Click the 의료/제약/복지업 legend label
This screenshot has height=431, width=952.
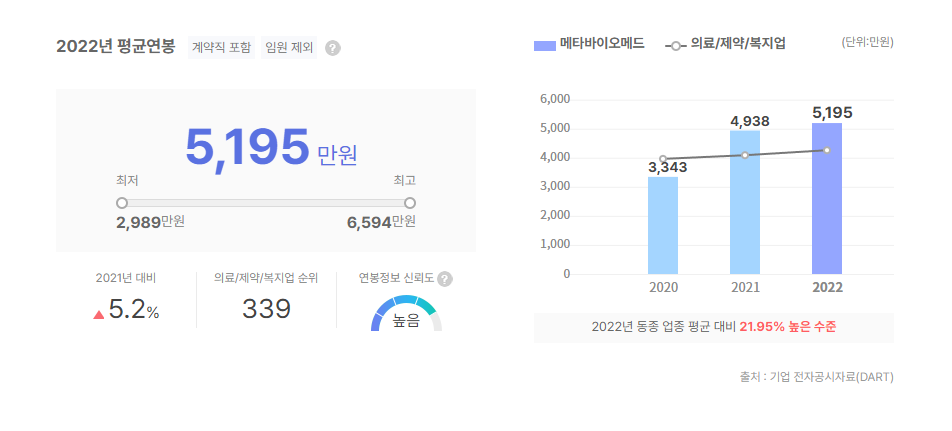click(738, 44)
